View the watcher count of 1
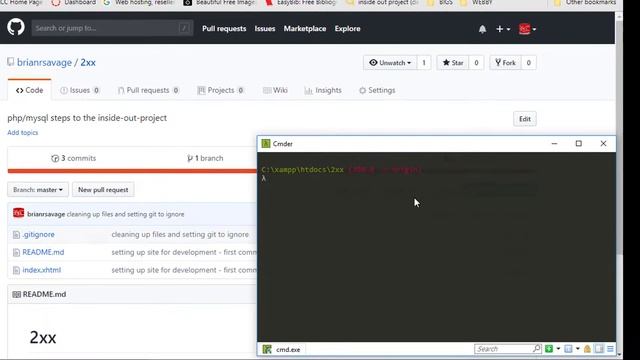Screen dimensions: 640x360 [424, 63]
